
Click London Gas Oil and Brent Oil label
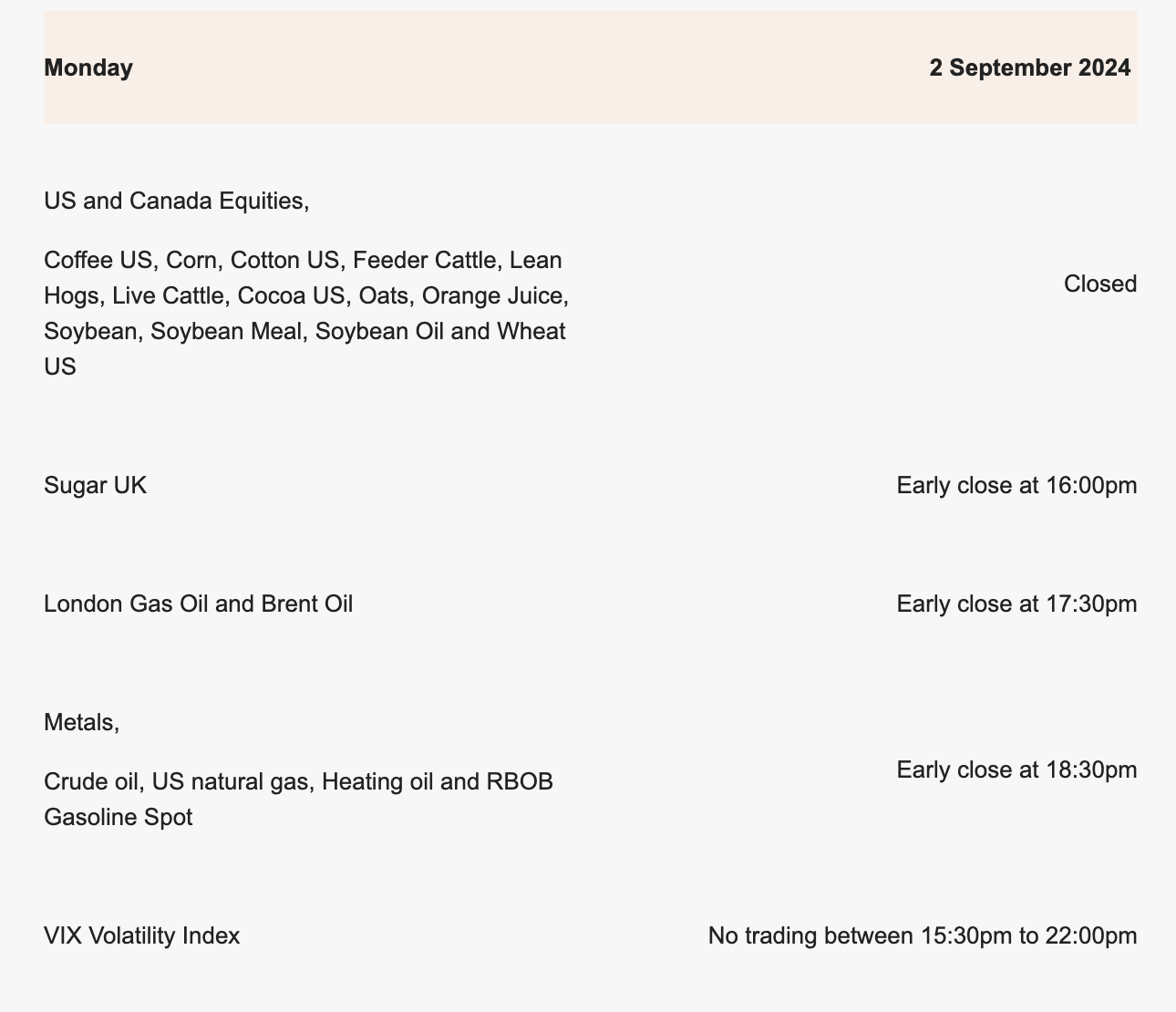coord(198,604)
